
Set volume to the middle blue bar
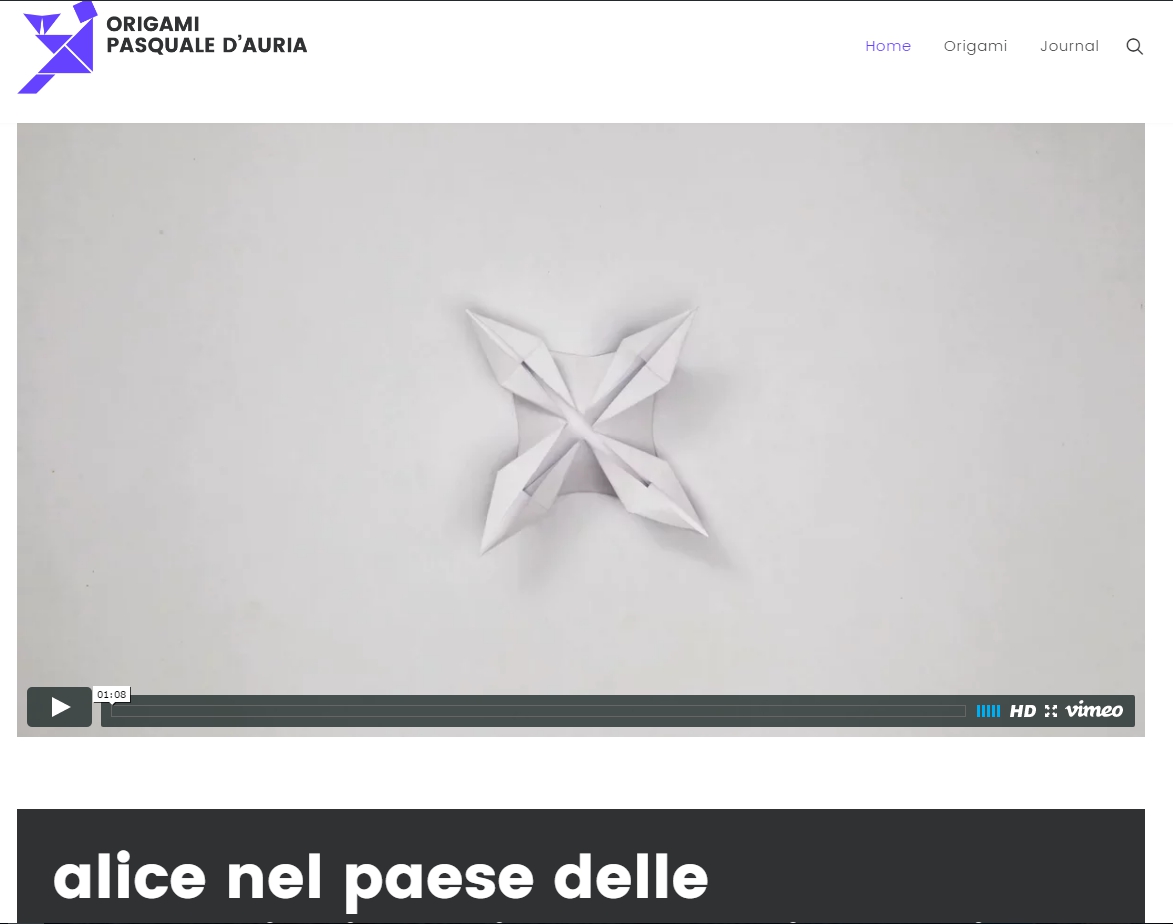[988, 711]
